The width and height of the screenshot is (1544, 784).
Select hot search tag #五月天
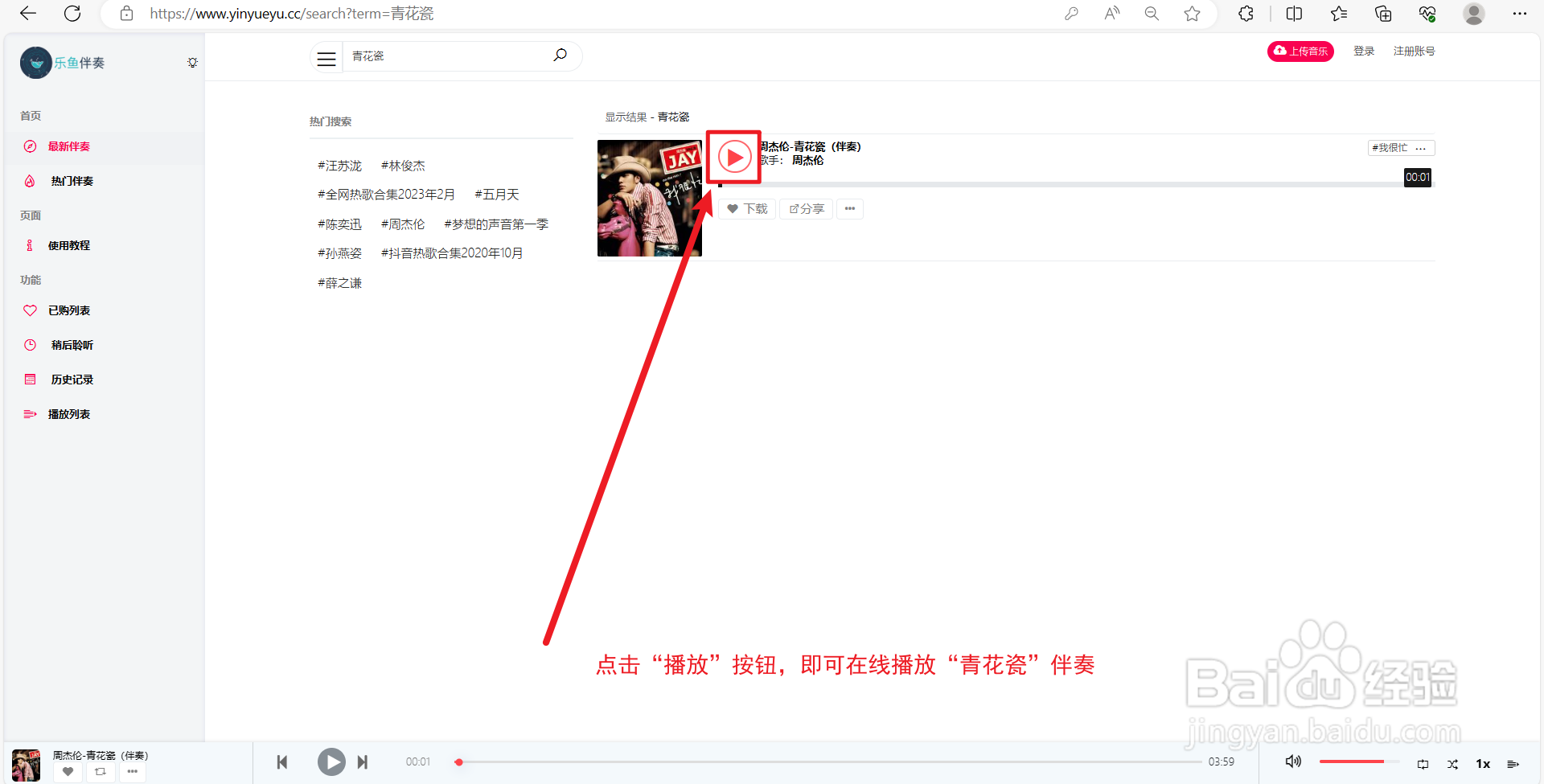click(497, 195)
